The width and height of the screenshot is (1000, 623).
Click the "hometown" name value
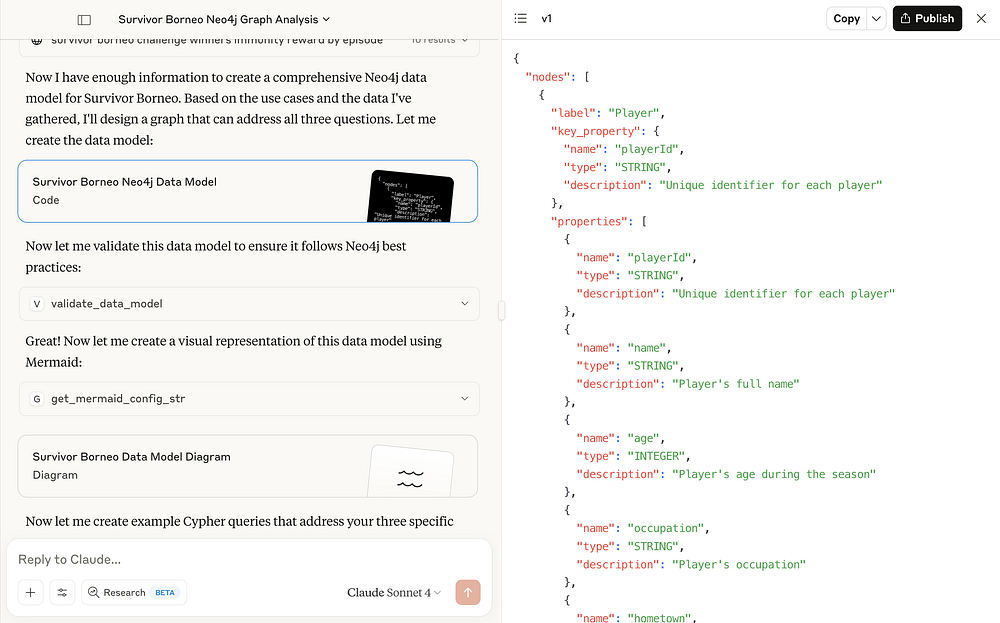[x=659, y=617]
